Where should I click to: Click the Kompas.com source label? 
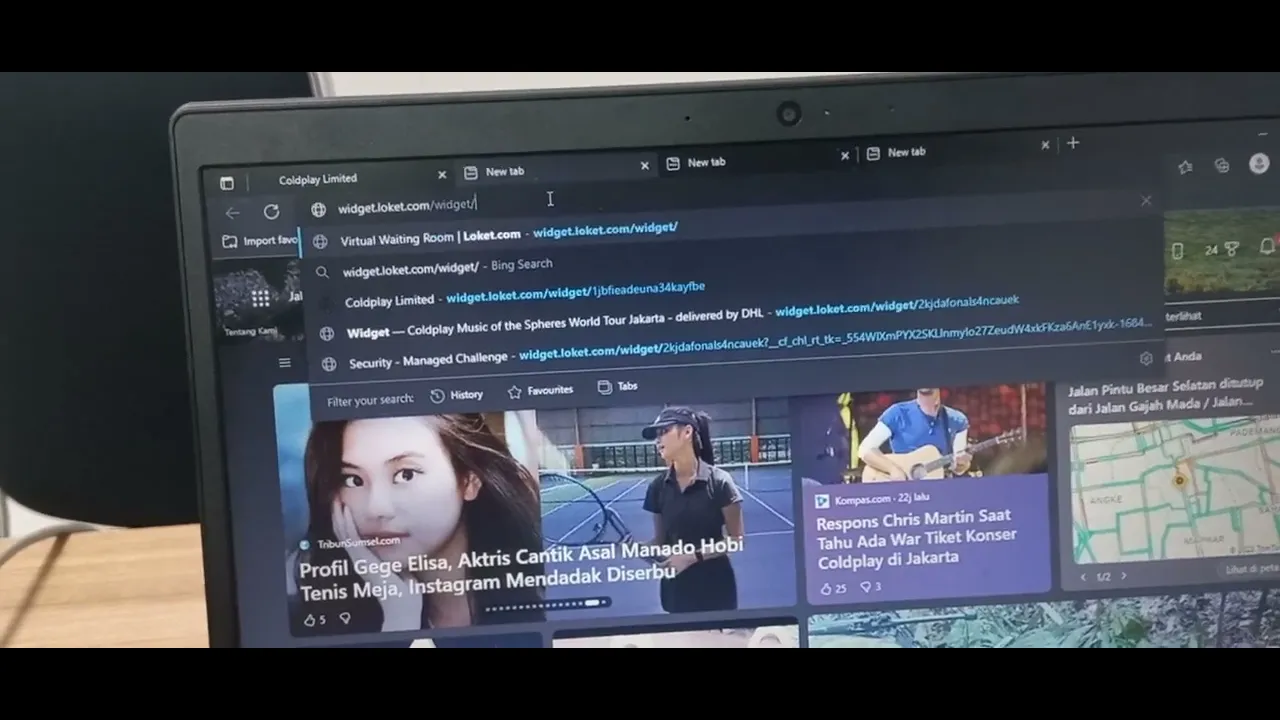pyautogui.click(x=861, y=499)
